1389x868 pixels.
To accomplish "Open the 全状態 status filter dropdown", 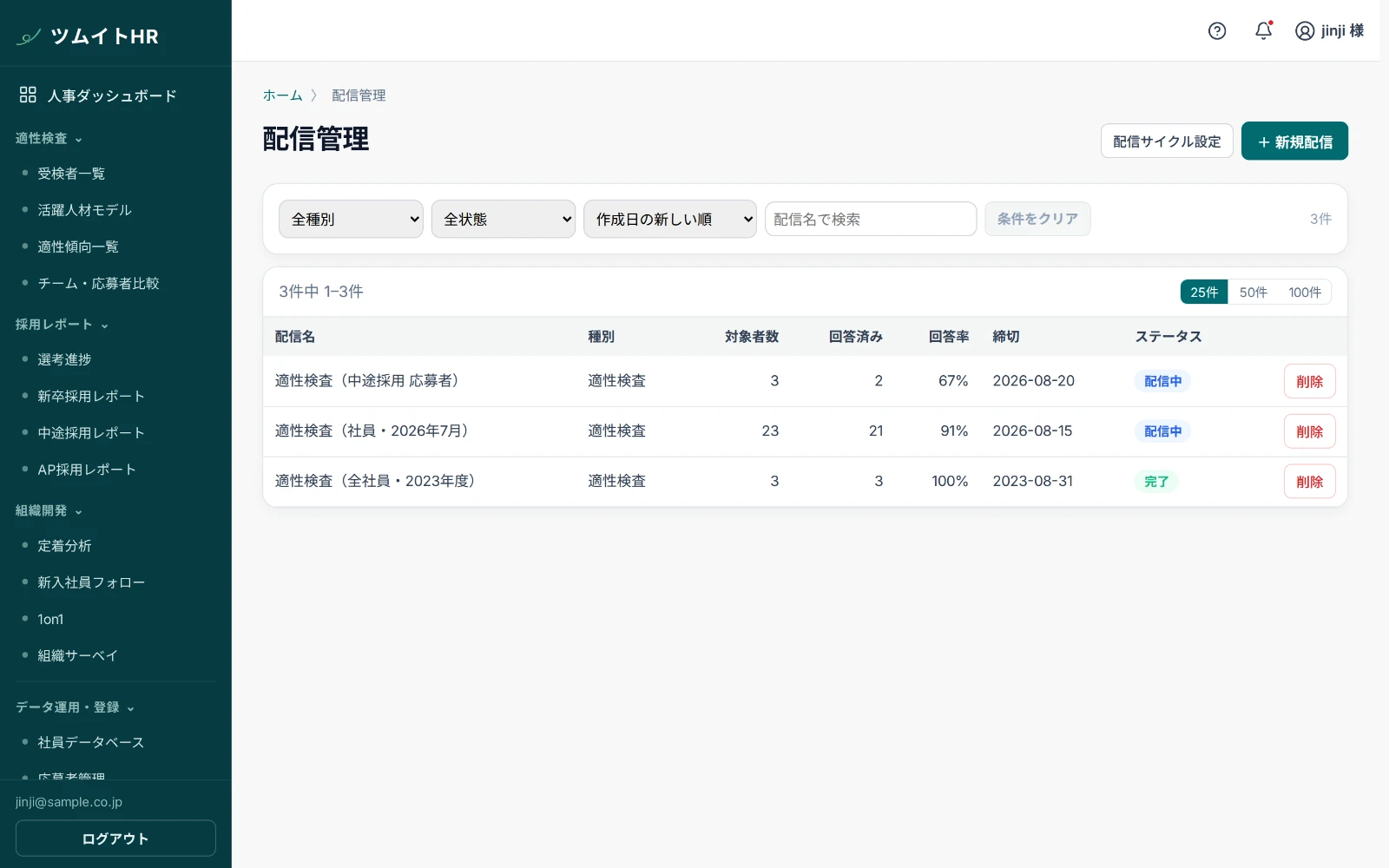I will tap(504, 219).
